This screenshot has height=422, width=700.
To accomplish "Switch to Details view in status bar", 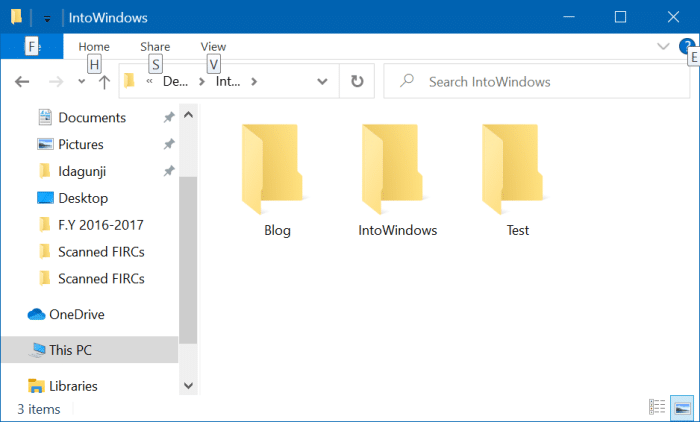I will click(657, 407).
